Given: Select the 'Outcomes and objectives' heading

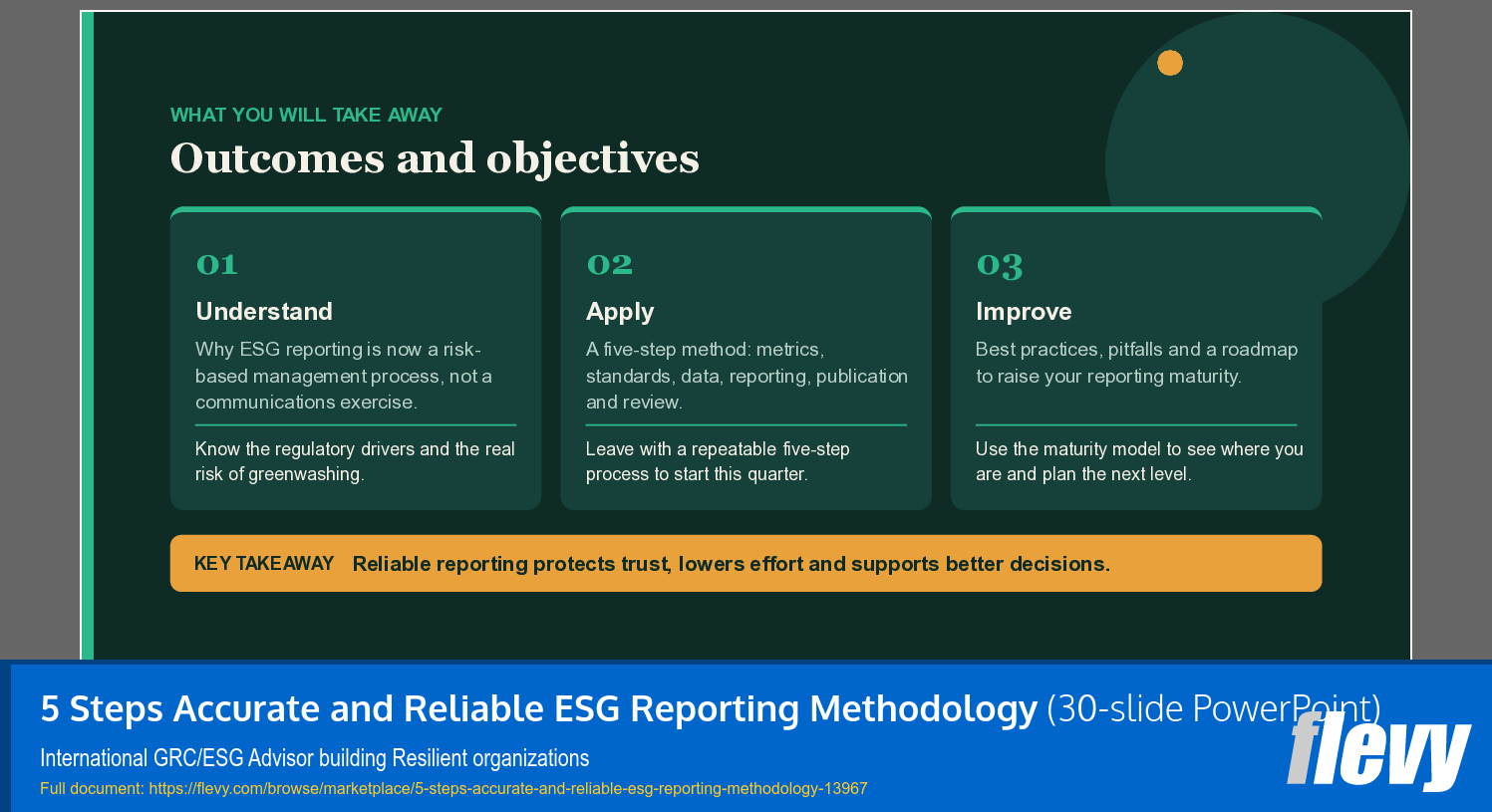Looking at the screenshot, I should [x=435, y=158].
